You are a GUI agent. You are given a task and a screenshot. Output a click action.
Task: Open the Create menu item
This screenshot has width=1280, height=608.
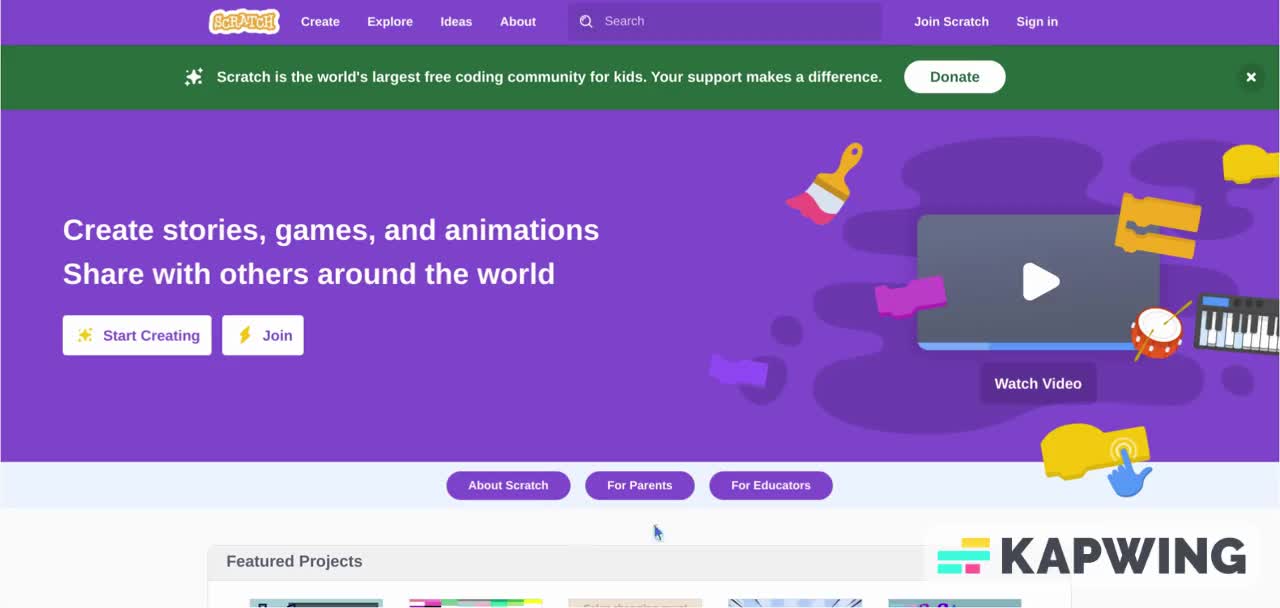(x=320, y=21)
